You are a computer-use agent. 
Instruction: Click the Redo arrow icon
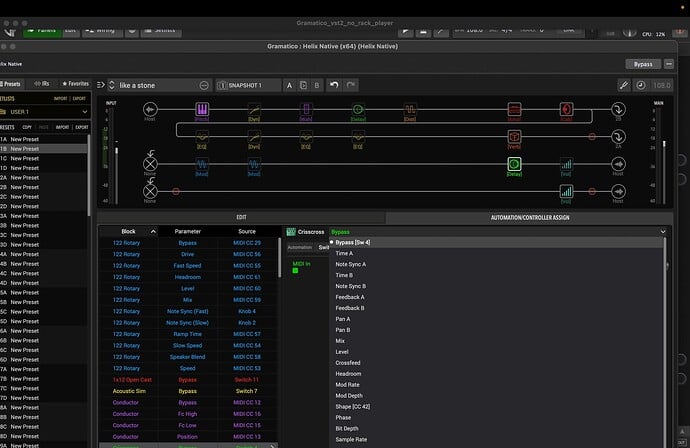tap(351, 85)
